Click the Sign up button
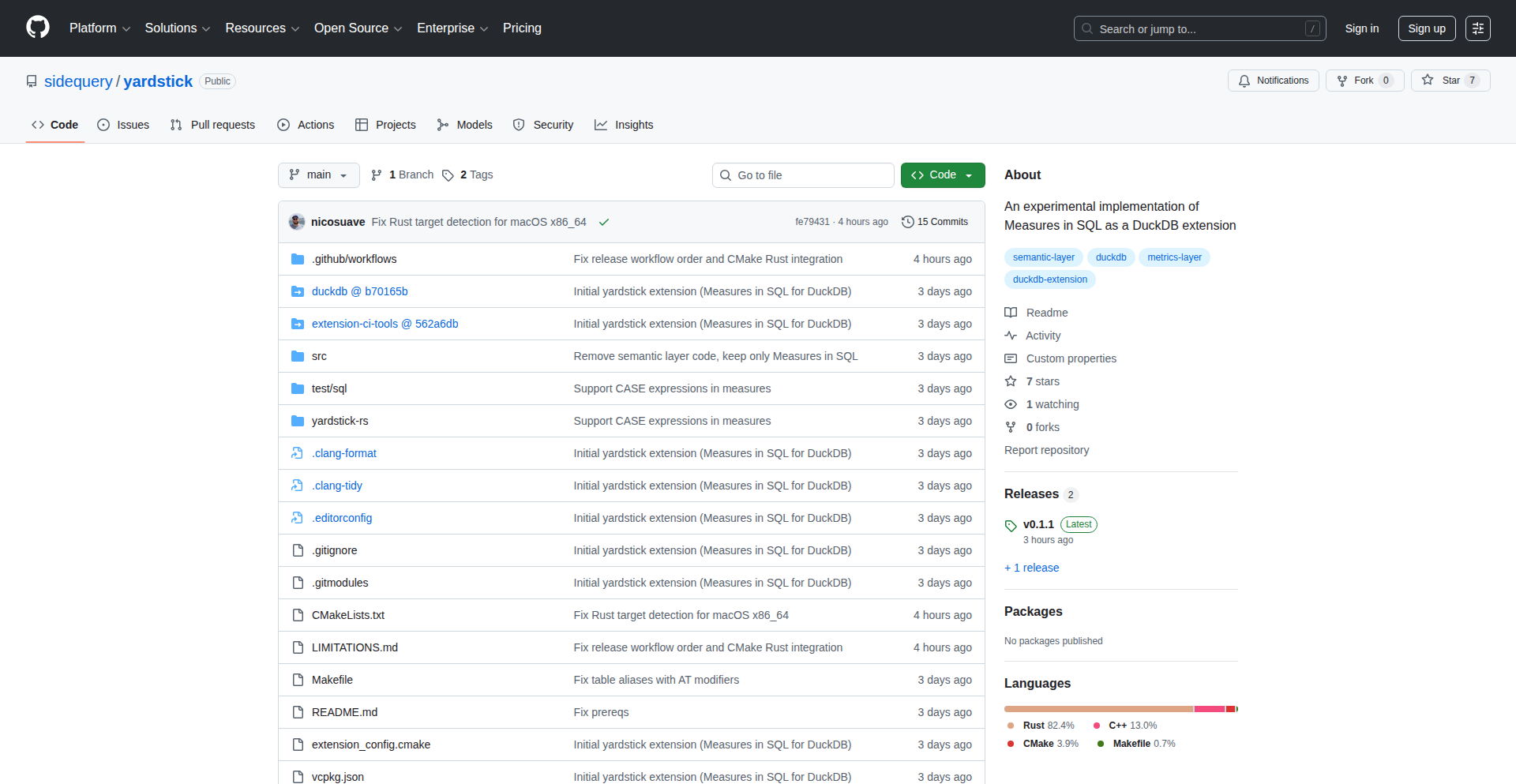 (x=1426, y=28)
